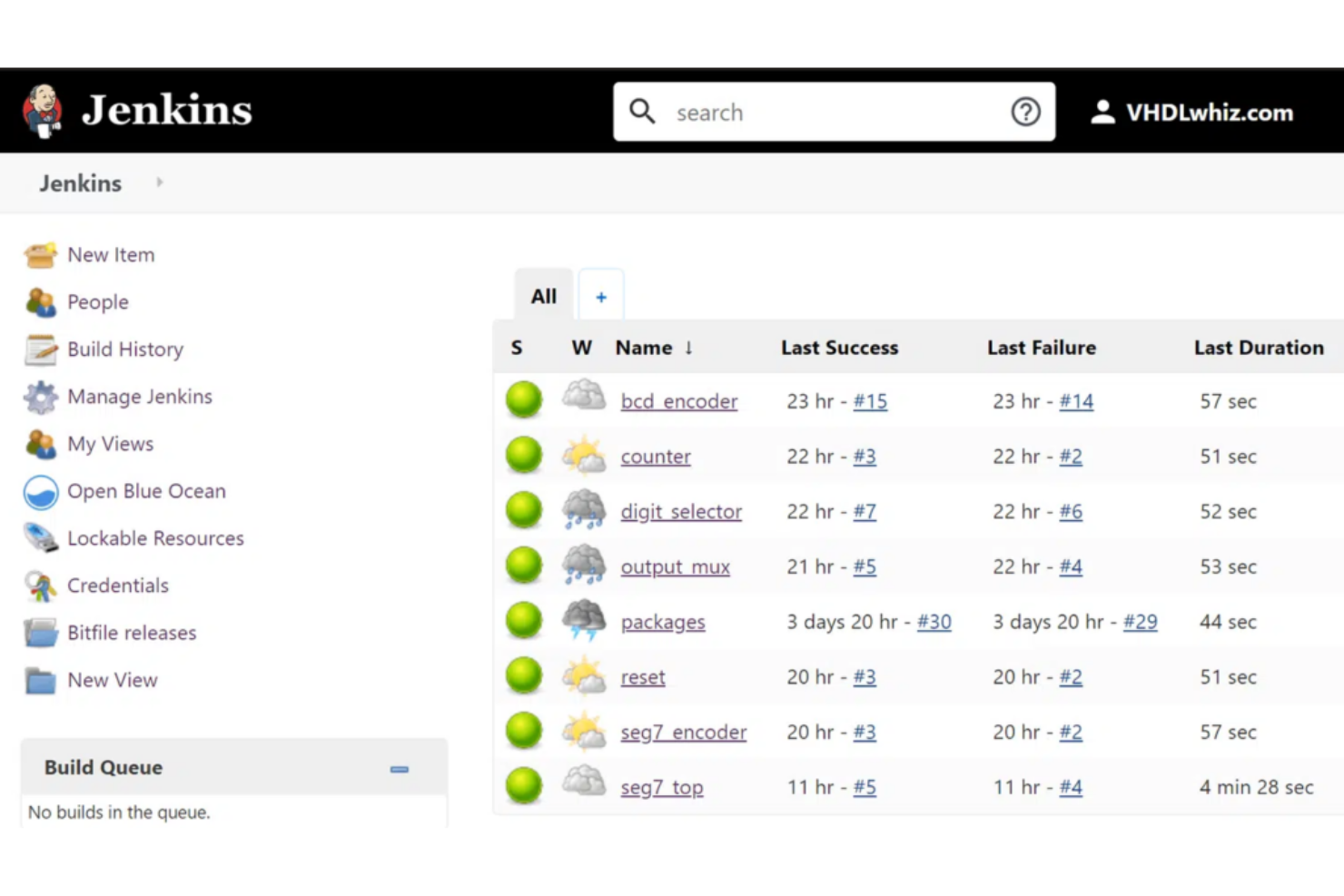Click the green status ball for seg7_top
The height and width of the screenshot is (896, 1344).
[x=523, y=785]
